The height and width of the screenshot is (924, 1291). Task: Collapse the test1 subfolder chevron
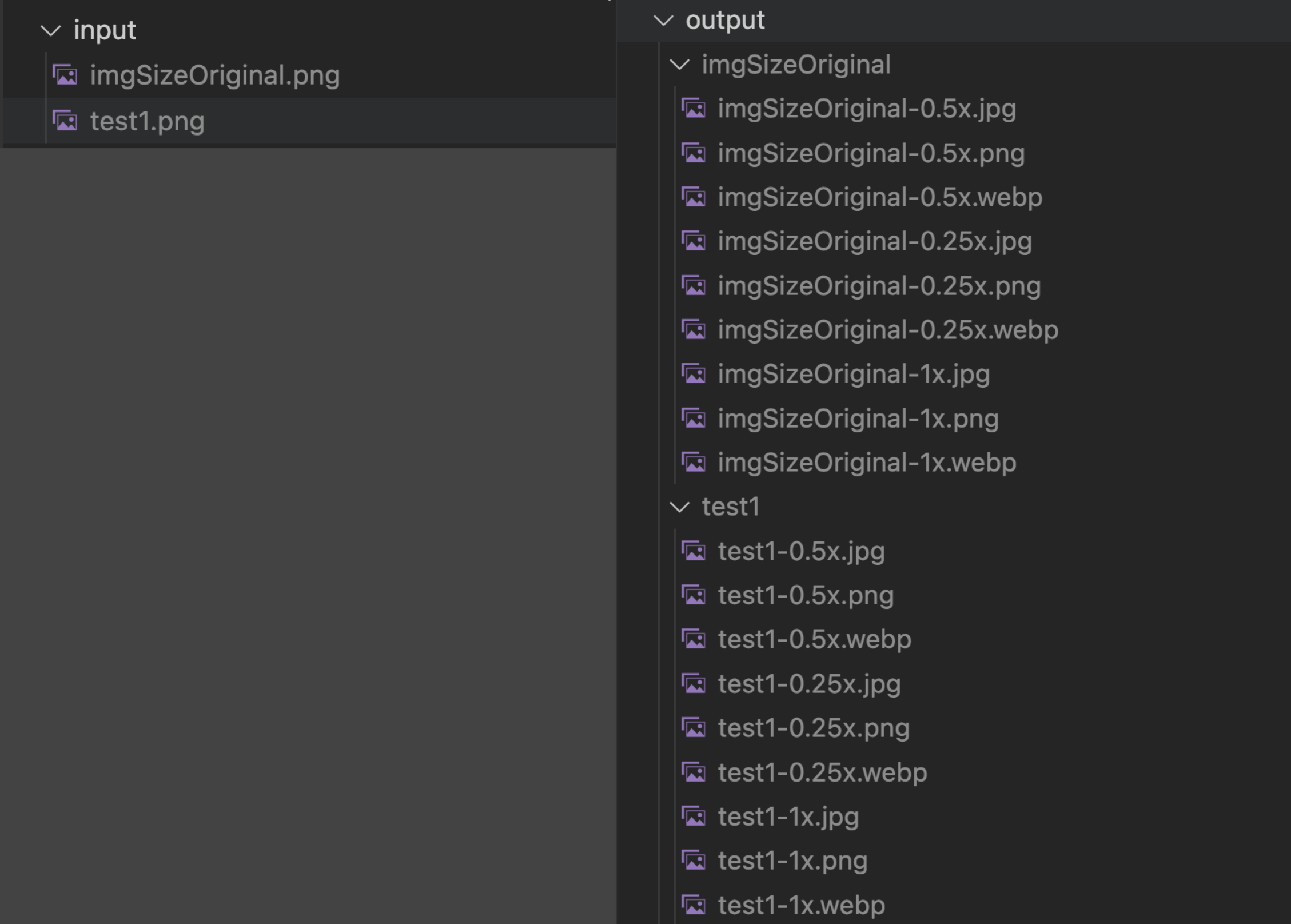click(x=679, y=507)
